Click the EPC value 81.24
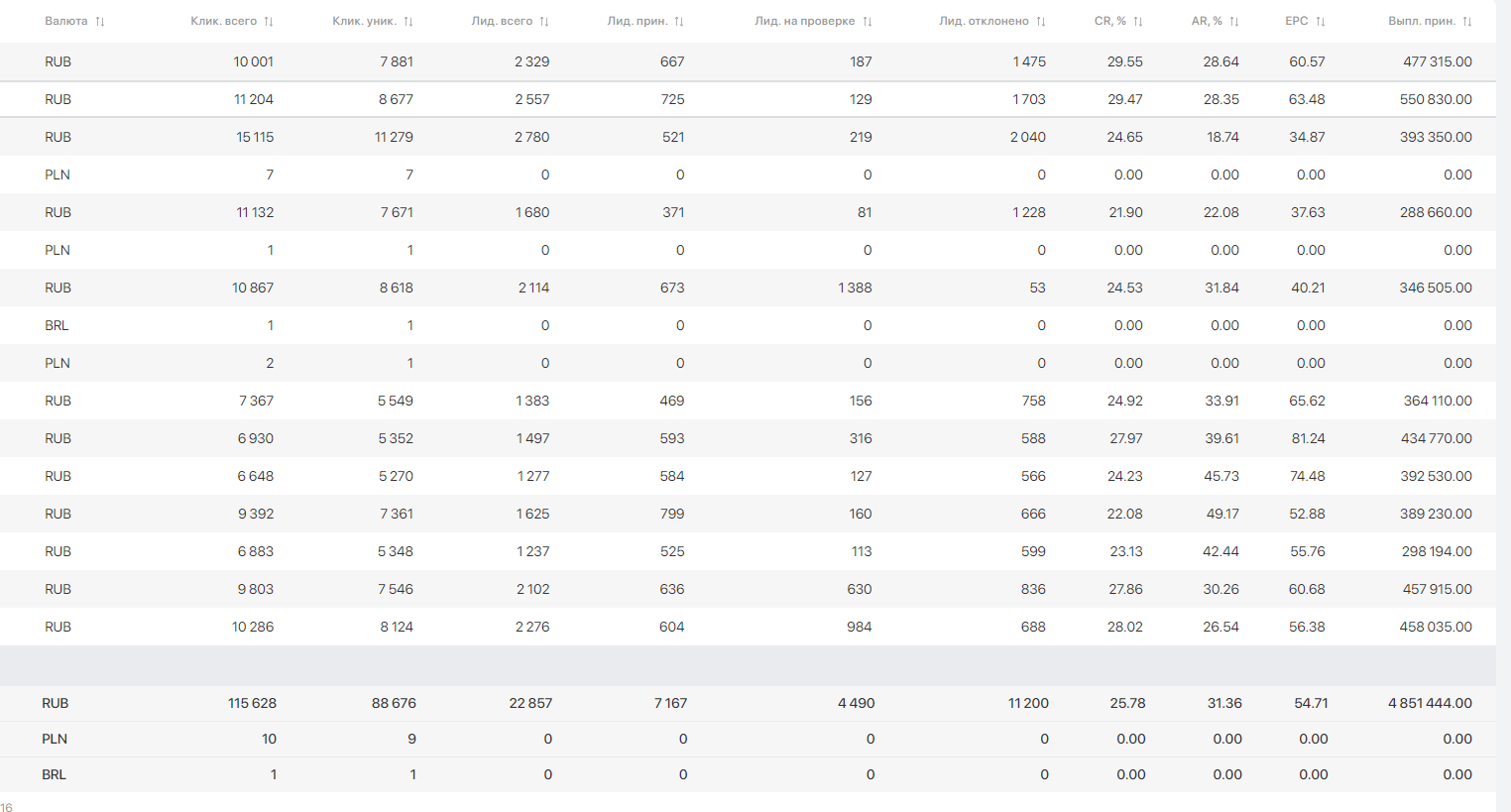 coord(1307,438)
